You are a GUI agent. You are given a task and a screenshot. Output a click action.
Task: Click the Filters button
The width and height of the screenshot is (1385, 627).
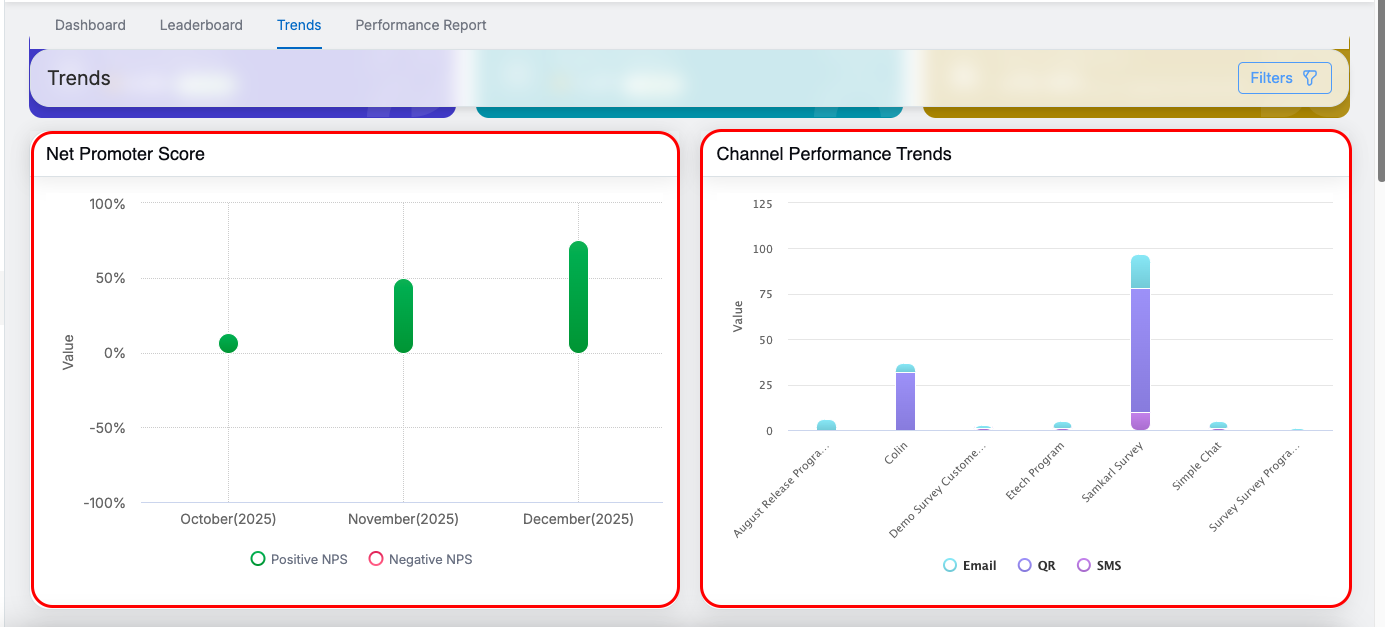click(x=1284, y=78)
